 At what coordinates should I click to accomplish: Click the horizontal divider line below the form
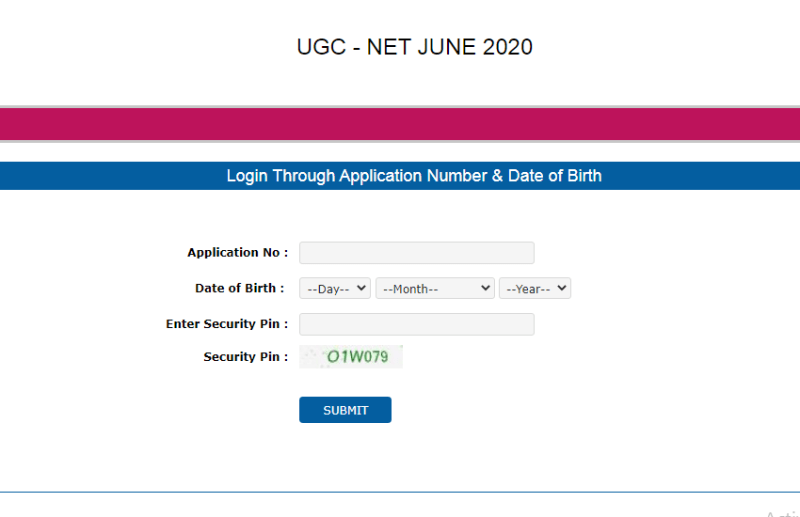(x=400, y=492)
